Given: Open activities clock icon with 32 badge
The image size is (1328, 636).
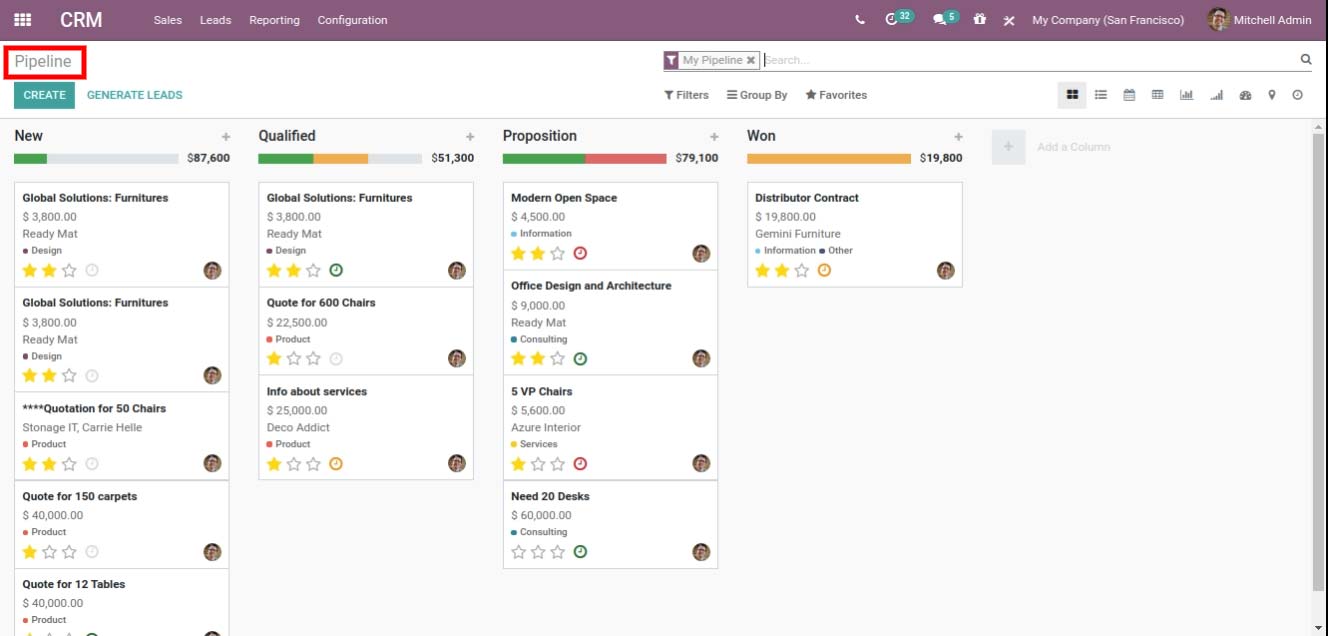Looking at the screenshot, I should point(891,19).
